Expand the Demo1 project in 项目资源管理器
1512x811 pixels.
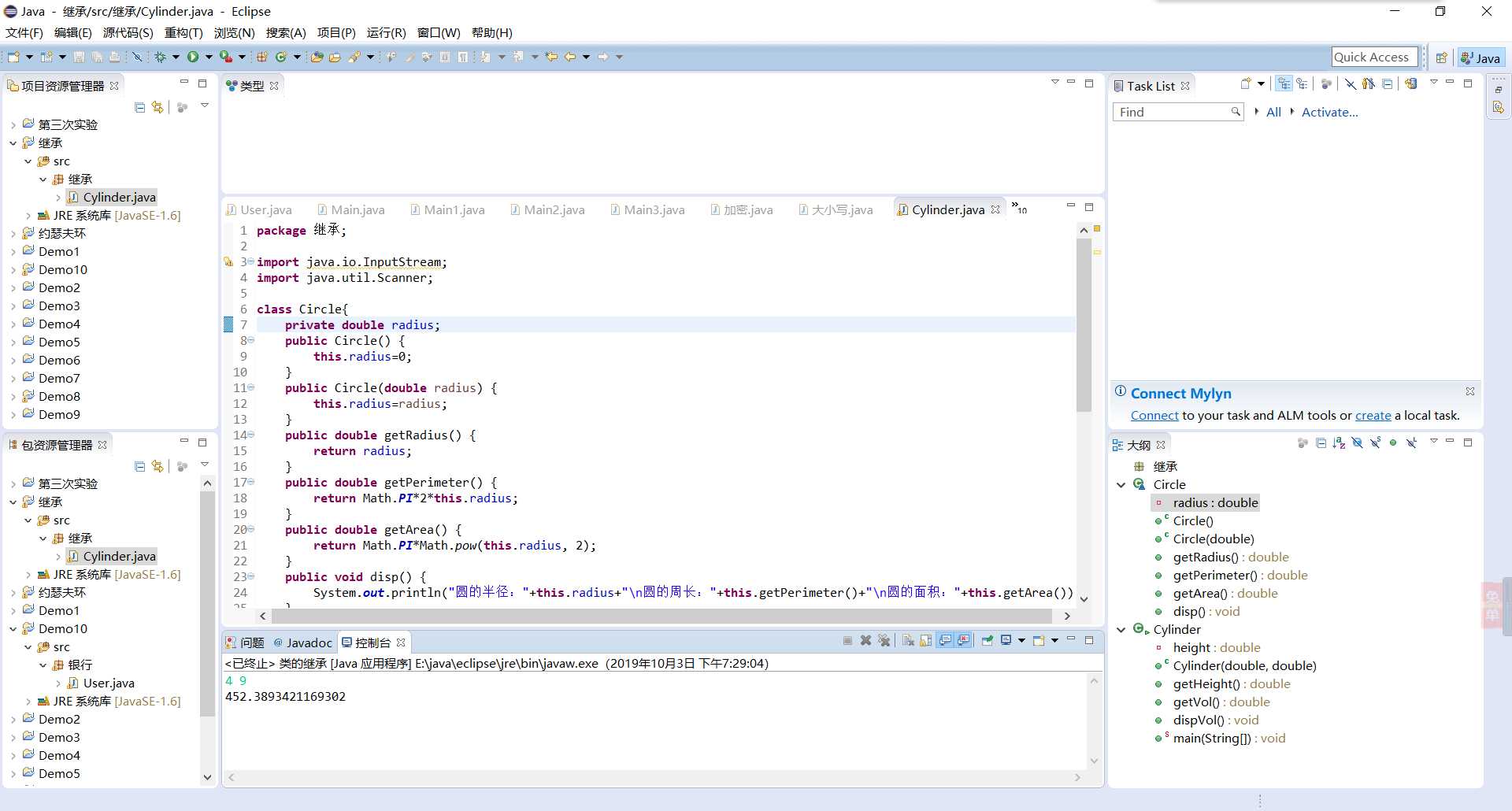tap(13, 252)
